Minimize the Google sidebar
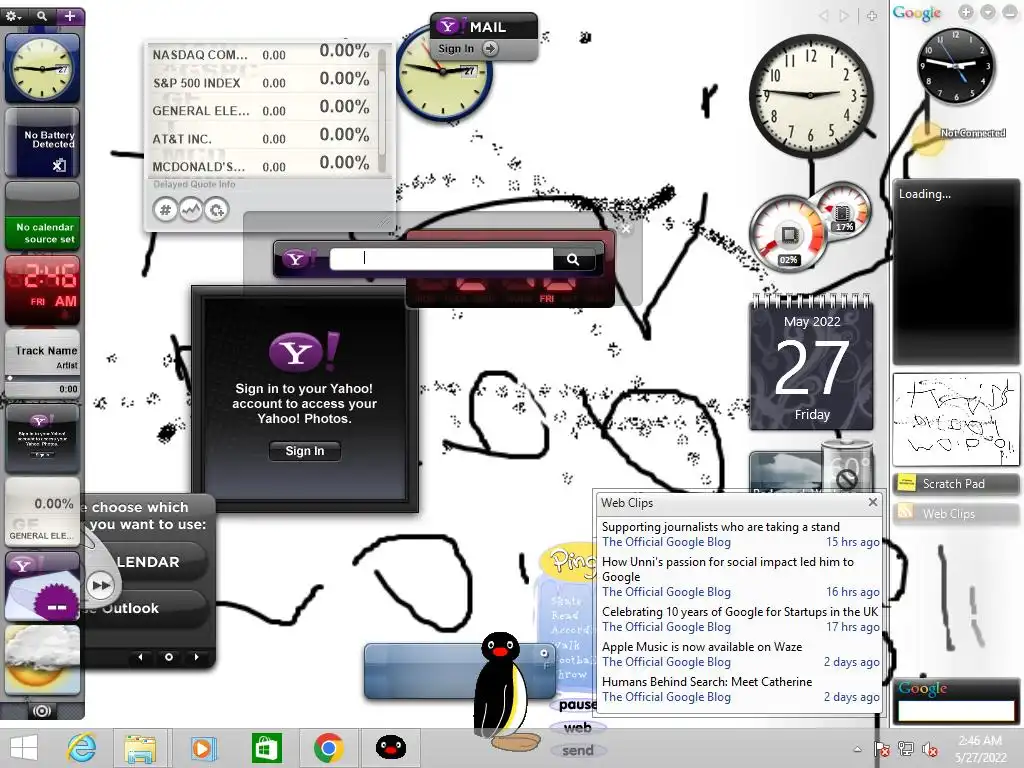Screen dimensions: 1024x768 [1010, 12]
